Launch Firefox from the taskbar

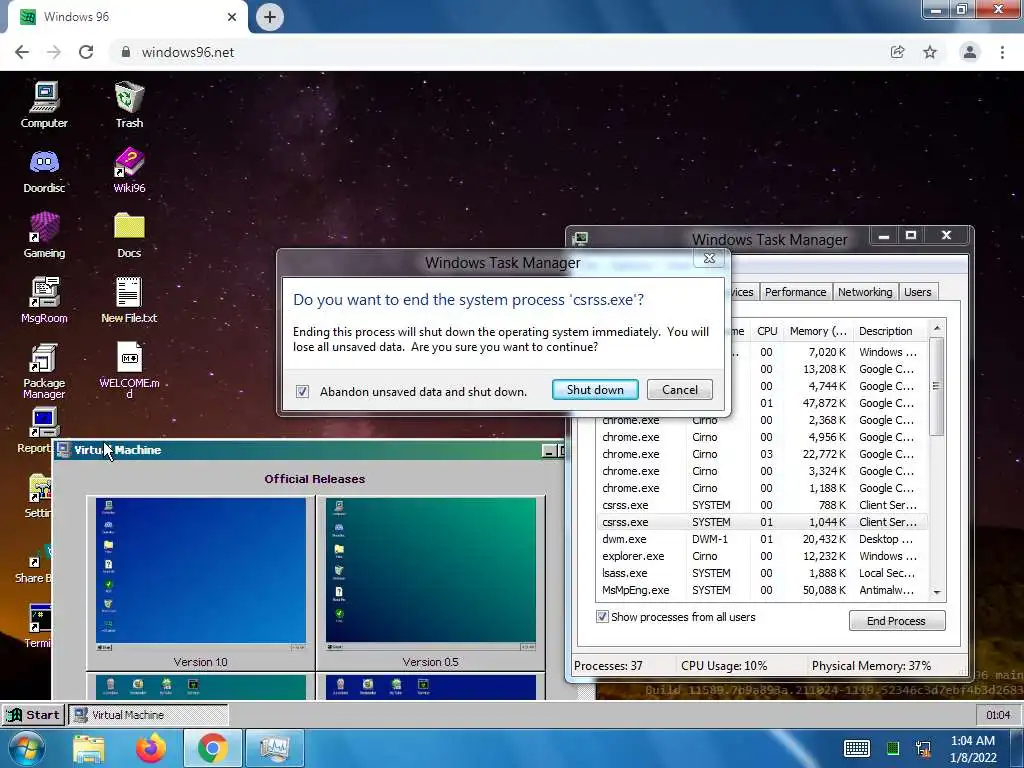[x=150, y=748]
